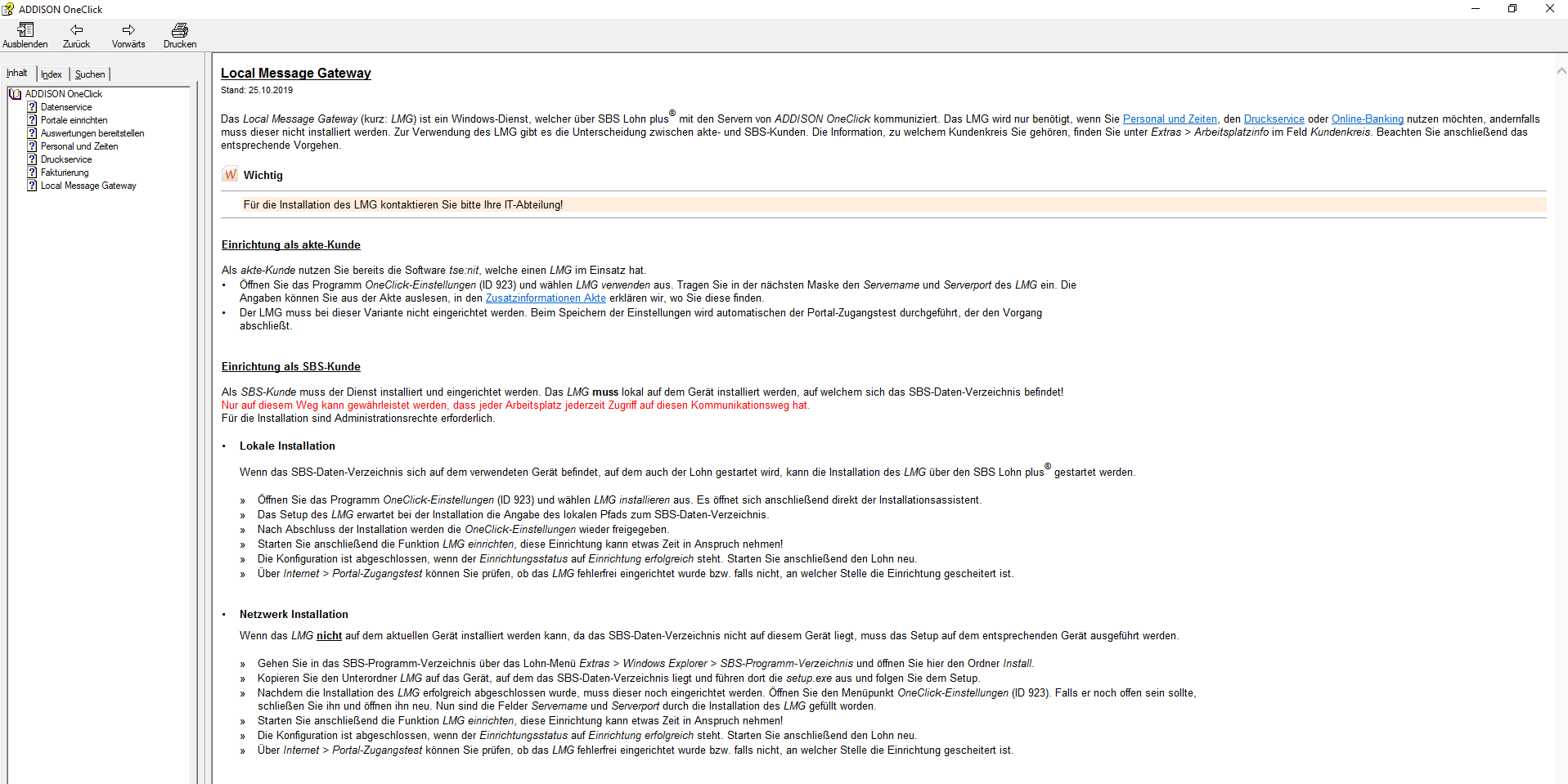Image resolution: width=1568 pixels, height=784 pixels.
Task: Open the Suchen tab
Action: point(90,74)
